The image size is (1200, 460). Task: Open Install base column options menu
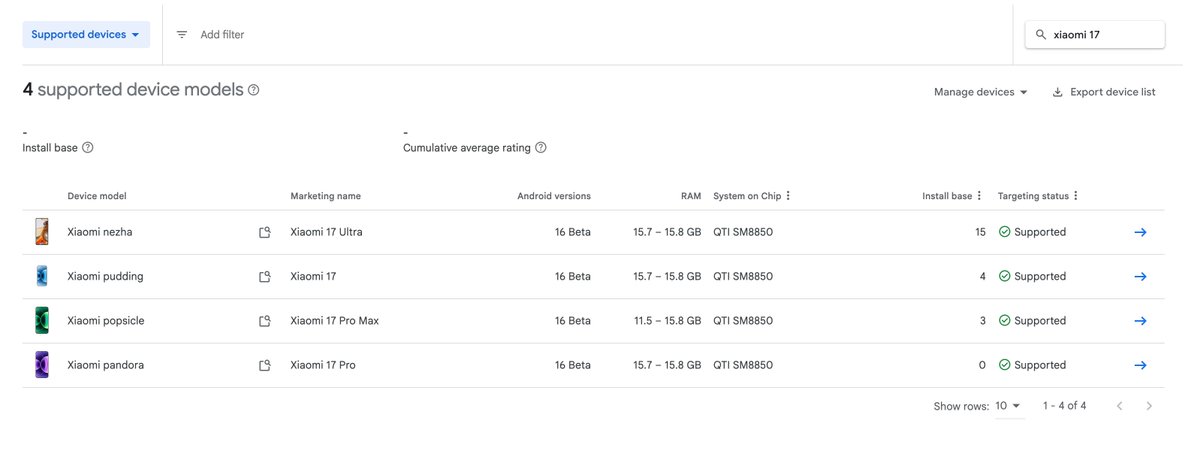click(979, 196)
